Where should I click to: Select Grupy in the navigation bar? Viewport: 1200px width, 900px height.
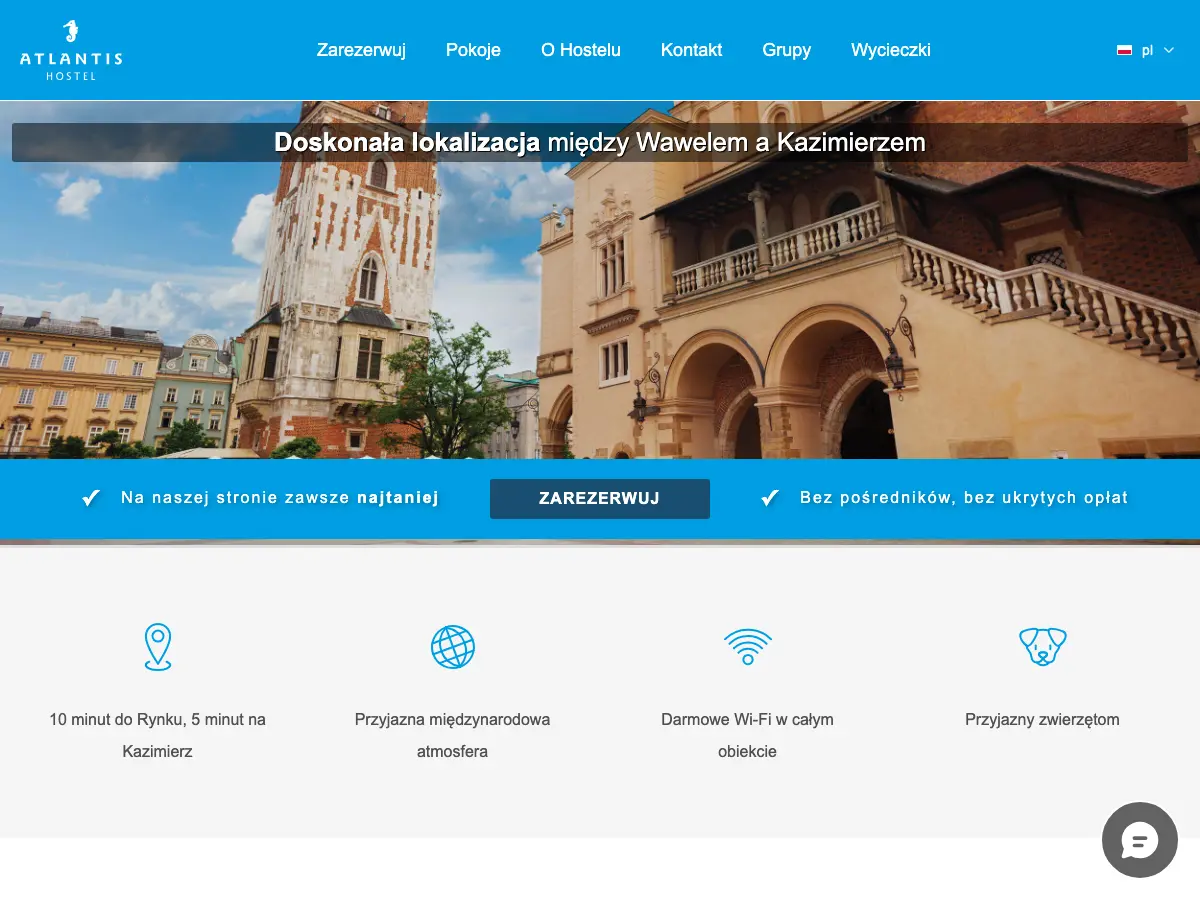[x=787, y=50]
